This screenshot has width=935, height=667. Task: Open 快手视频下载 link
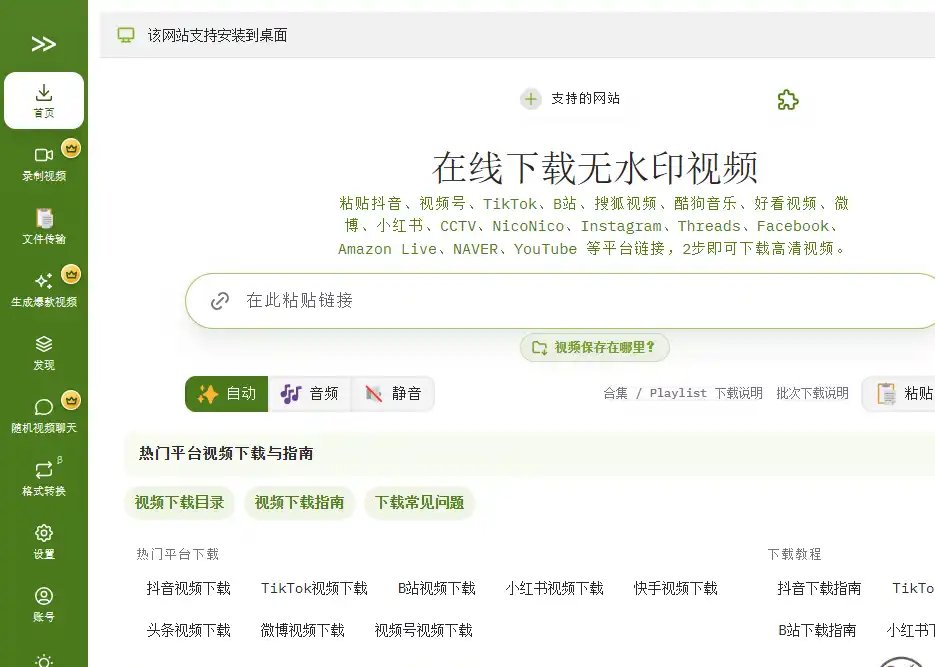(x=676, y=589)
